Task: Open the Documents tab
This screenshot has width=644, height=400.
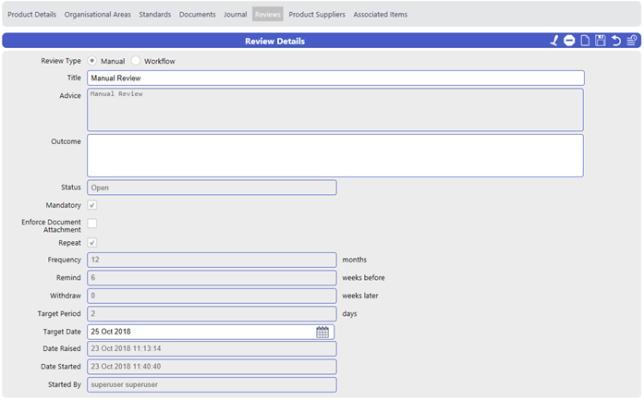Action: click(x=197, y=14)
